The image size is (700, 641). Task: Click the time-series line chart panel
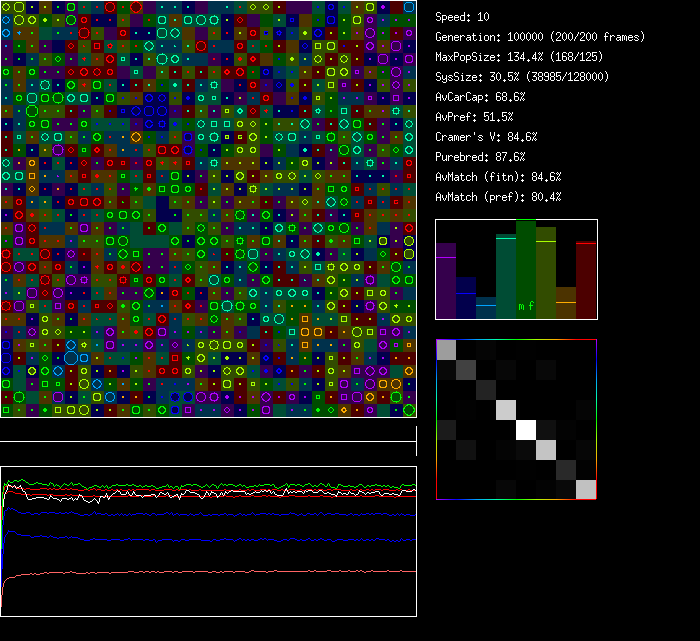[208, 541]
